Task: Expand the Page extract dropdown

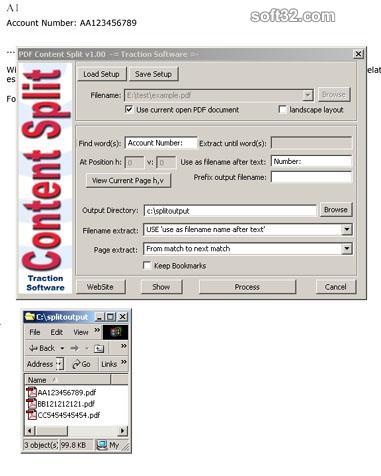Action: click(347, 249)
